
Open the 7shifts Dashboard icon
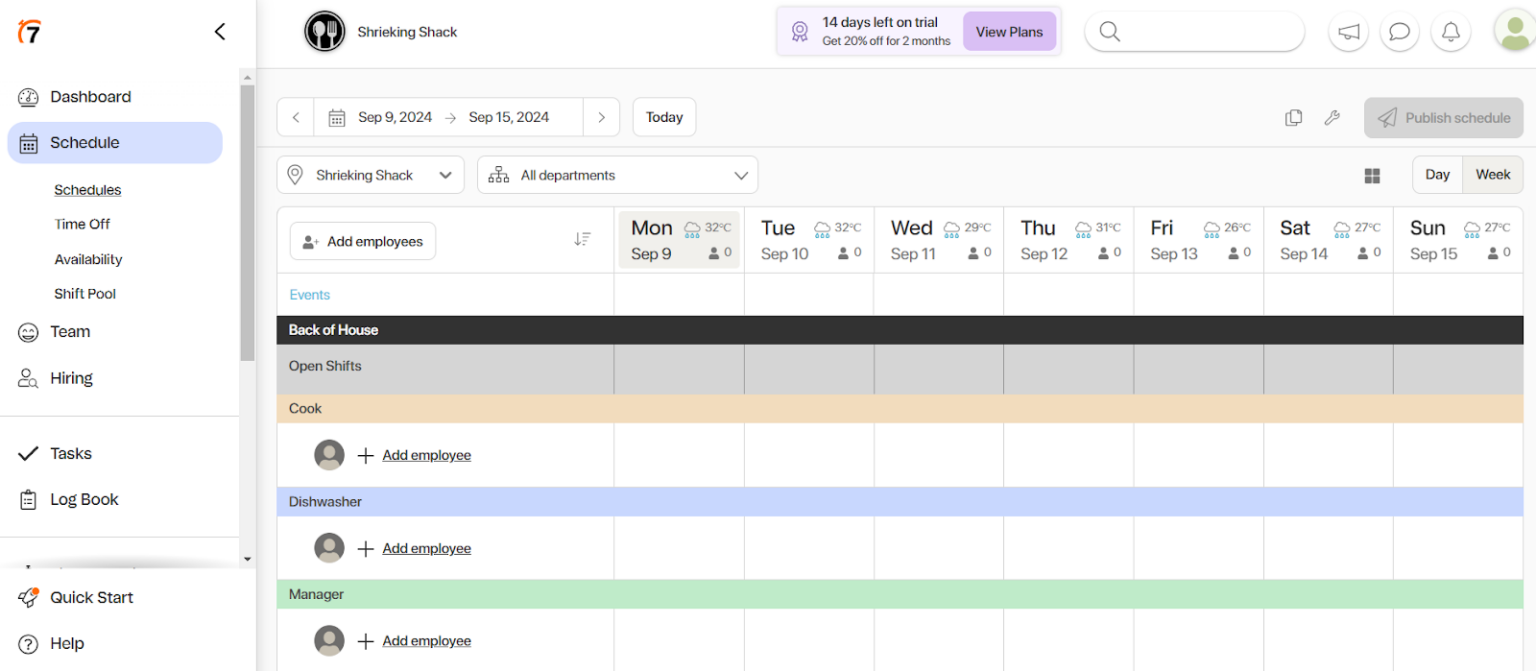pyautogui.click(x=29, y=96)
